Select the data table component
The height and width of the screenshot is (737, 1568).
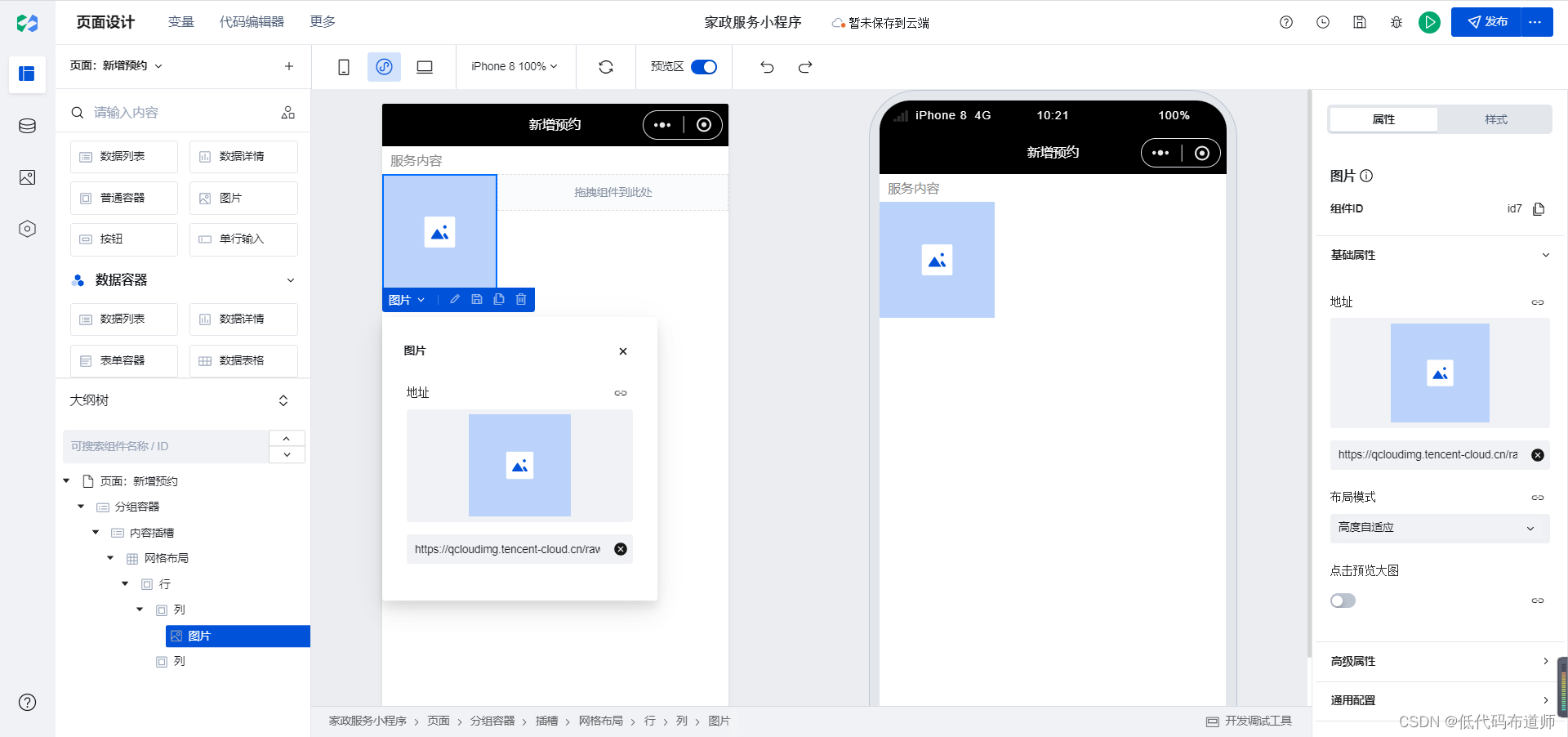[x=243, y=360]
